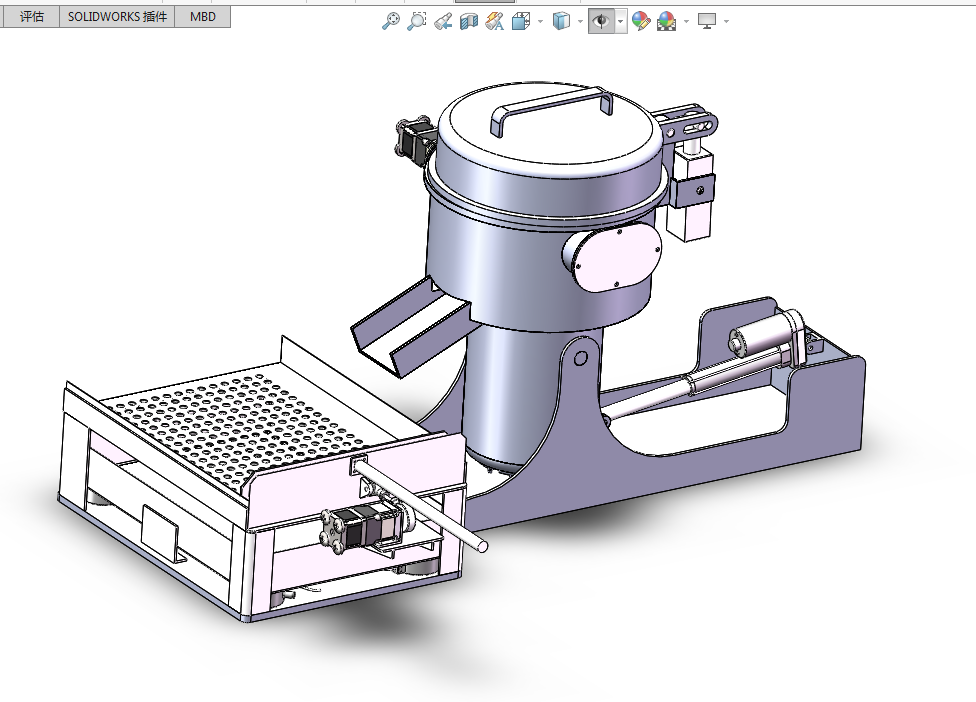Toggle the Hide/Show Items eye icon
Image resolution: width=976 pixels, height=702 pixels.
(601, 21)
